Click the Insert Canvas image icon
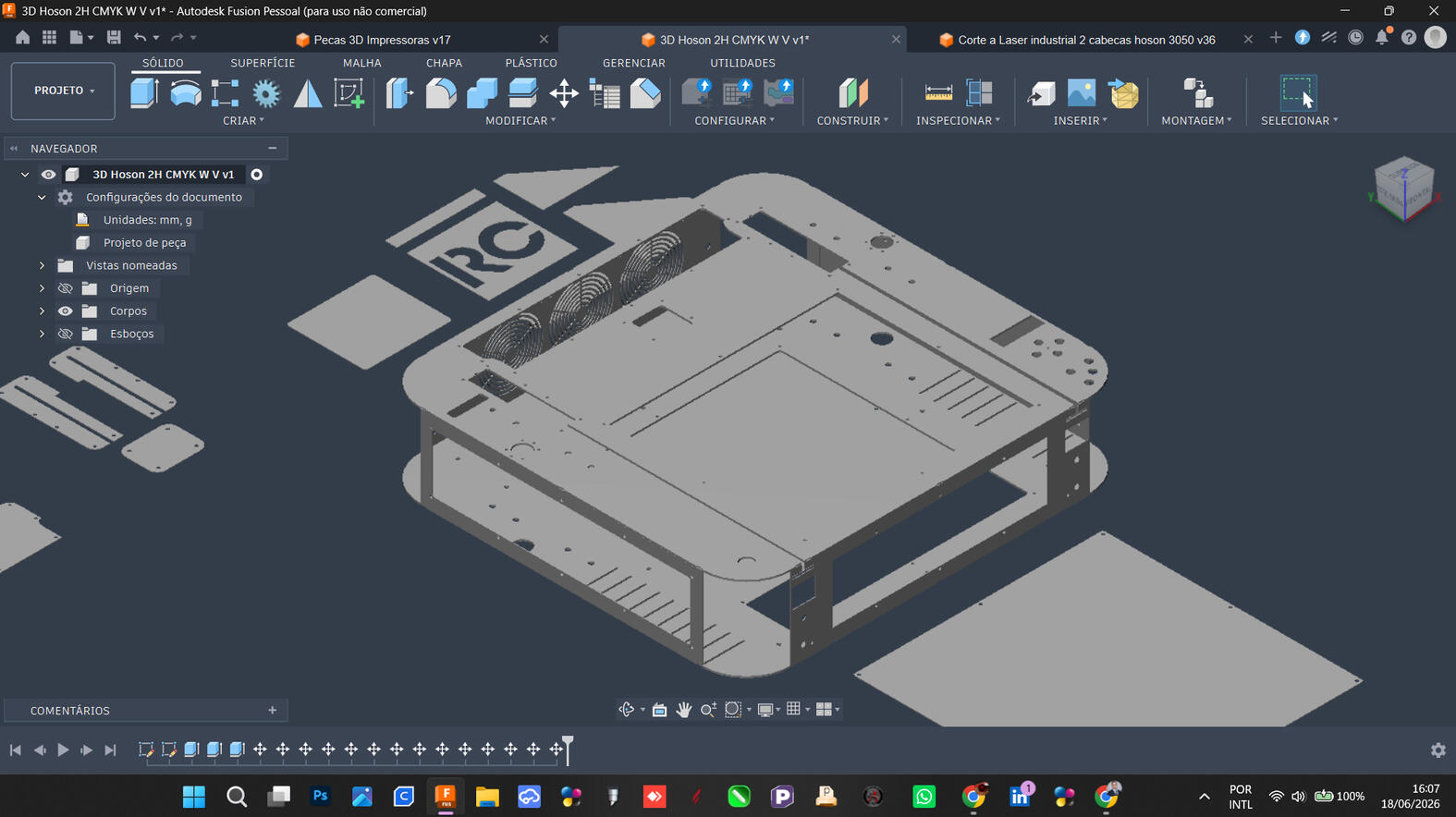This screenshot has height=817, width=1456. pos(1082,93)
